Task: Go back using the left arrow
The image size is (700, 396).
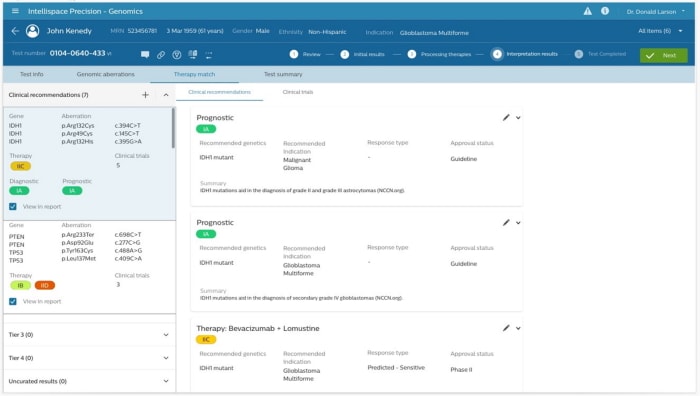Action: click(15, 31)
